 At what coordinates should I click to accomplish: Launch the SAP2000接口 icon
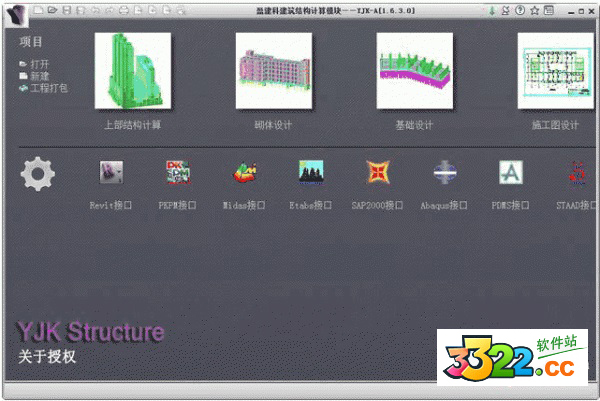(378, 172)
